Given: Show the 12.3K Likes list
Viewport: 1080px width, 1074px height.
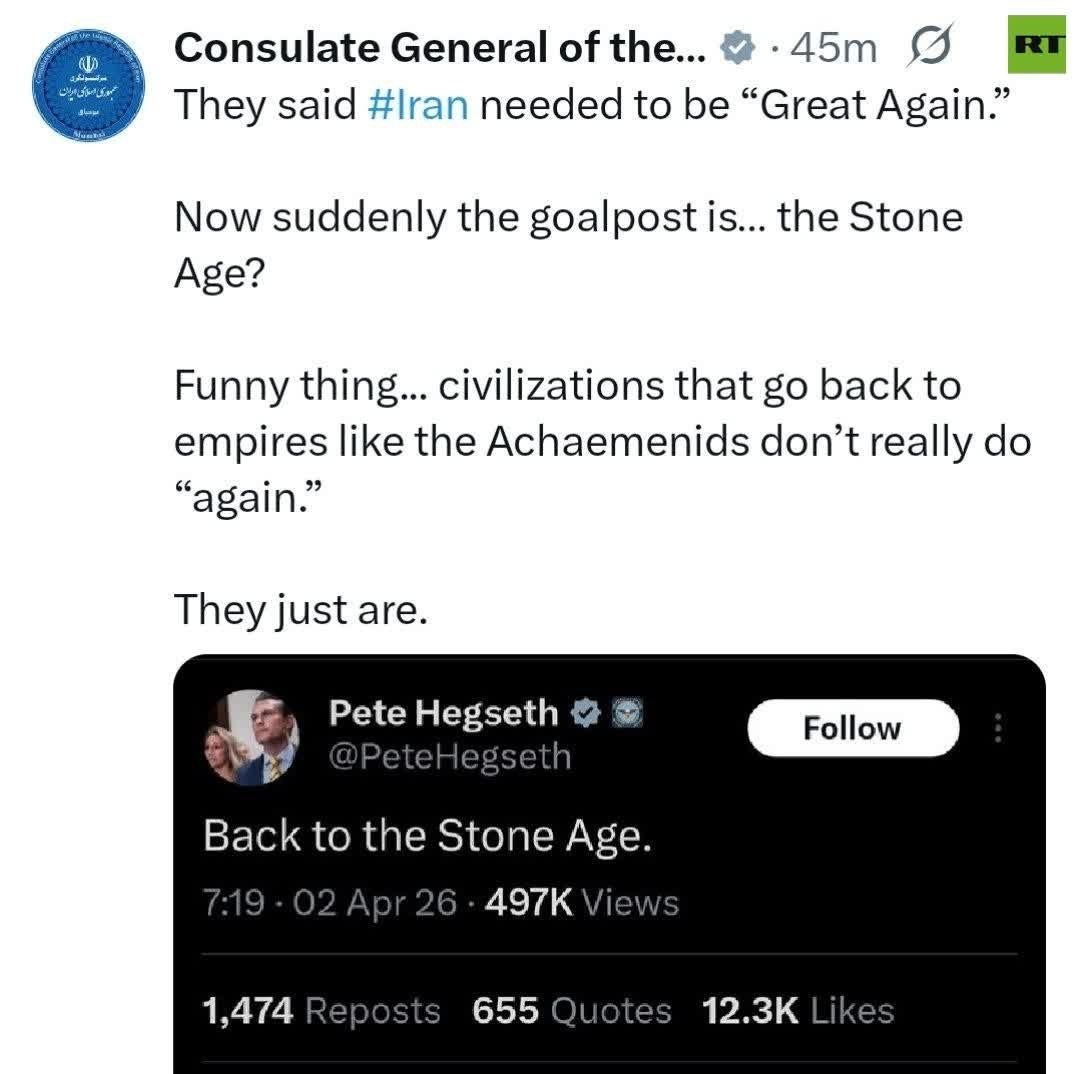Looking at the screenshot, I should 798,1011.
